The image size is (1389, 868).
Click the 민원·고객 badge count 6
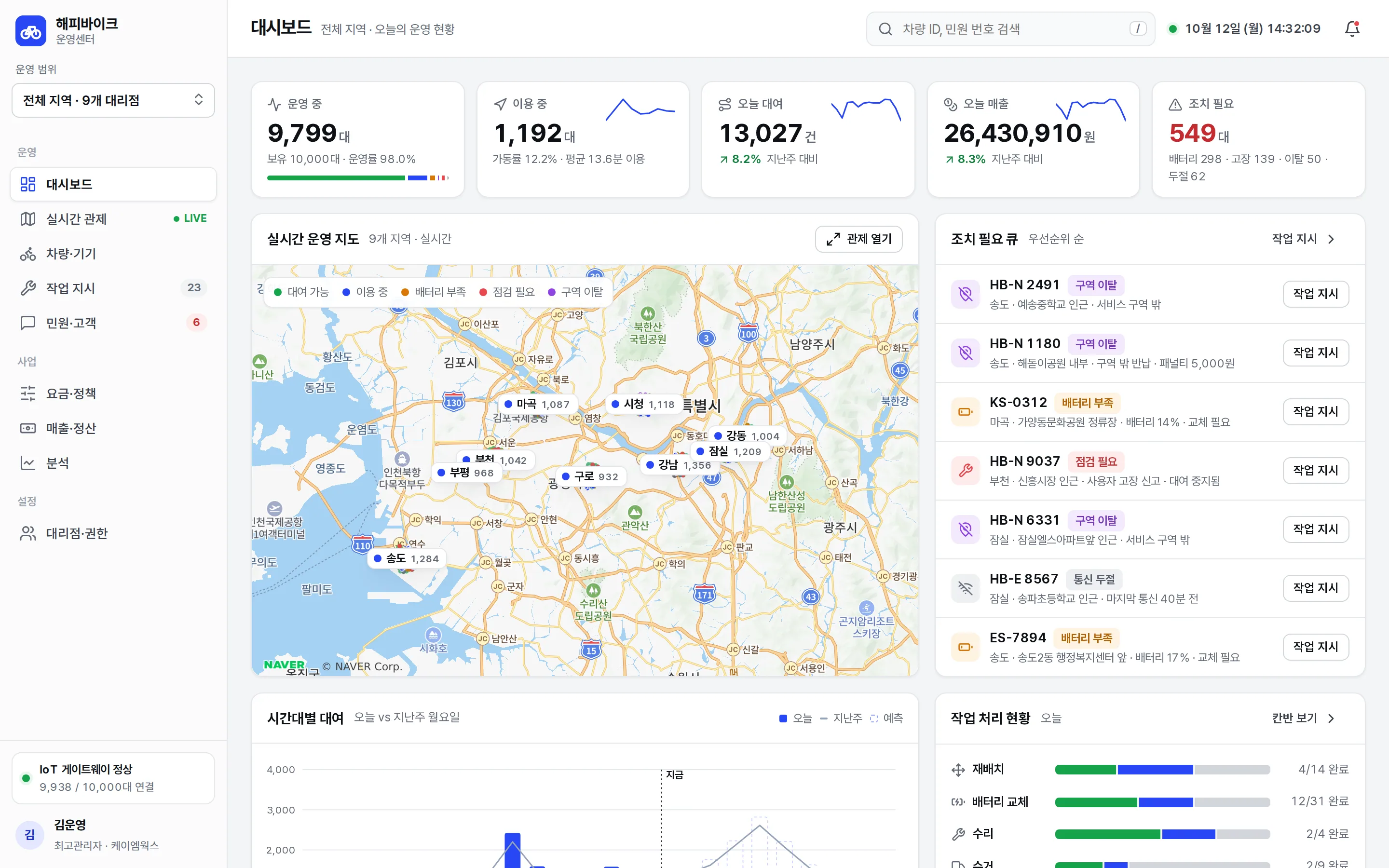(196, 323)
